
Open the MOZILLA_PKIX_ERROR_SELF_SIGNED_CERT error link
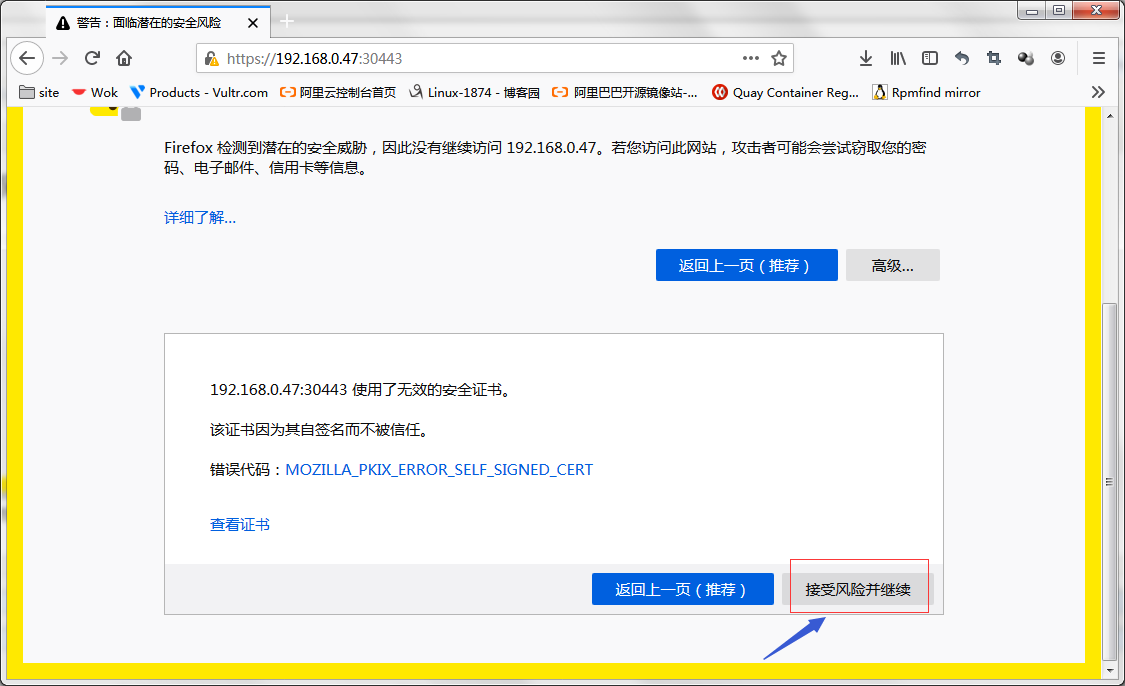pyautogui.click(x=439, y=470)
